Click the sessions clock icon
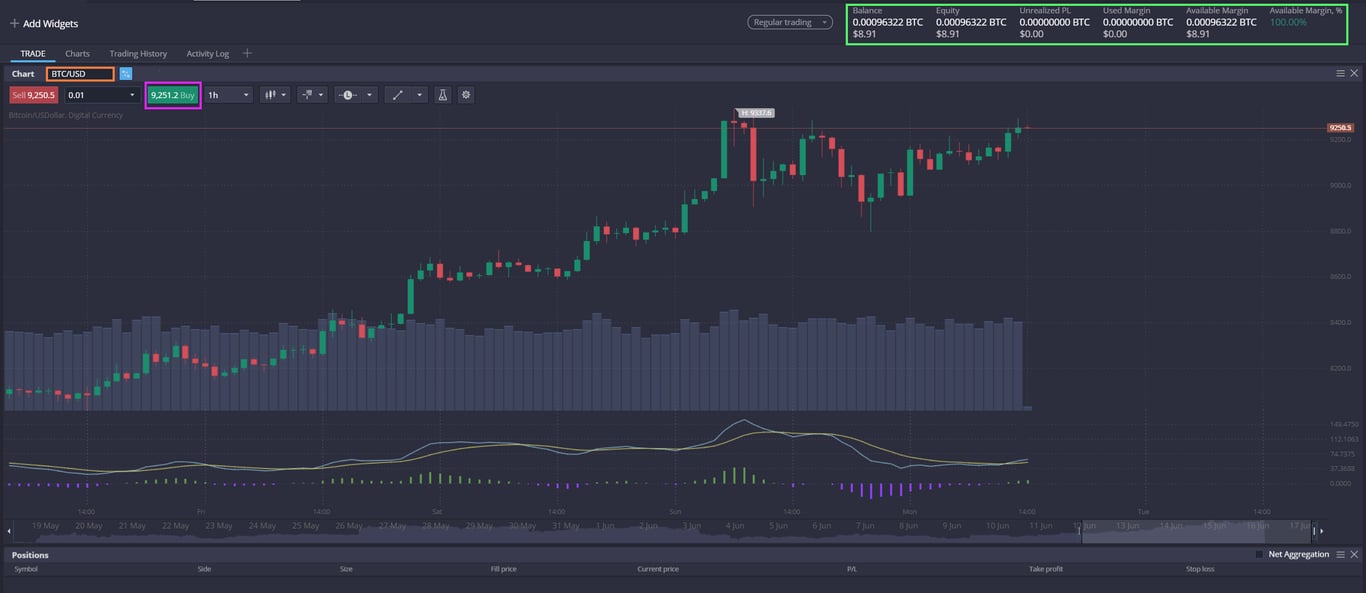 coord(350,94)
